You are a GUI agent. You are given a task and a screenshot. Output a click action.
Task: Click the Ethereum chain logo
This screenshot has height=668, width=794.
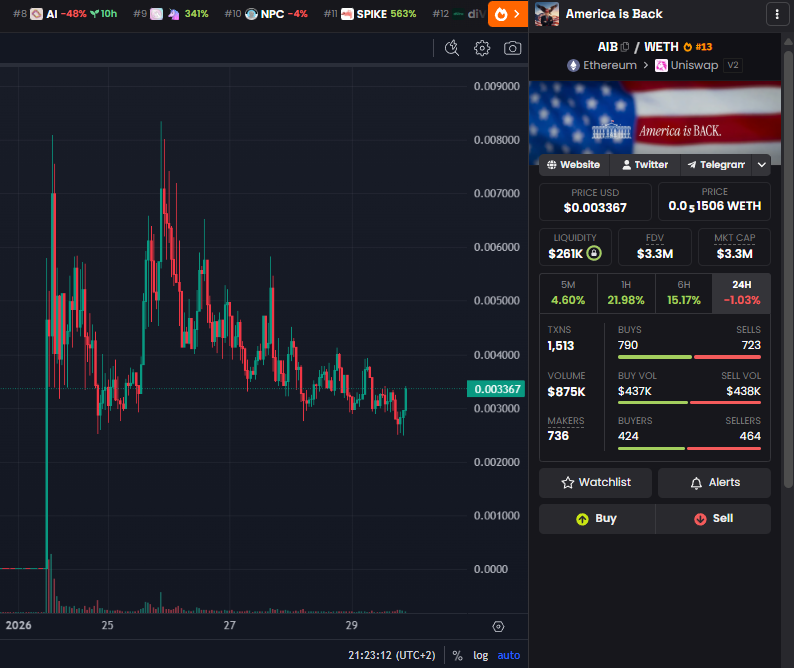[573, 65]
